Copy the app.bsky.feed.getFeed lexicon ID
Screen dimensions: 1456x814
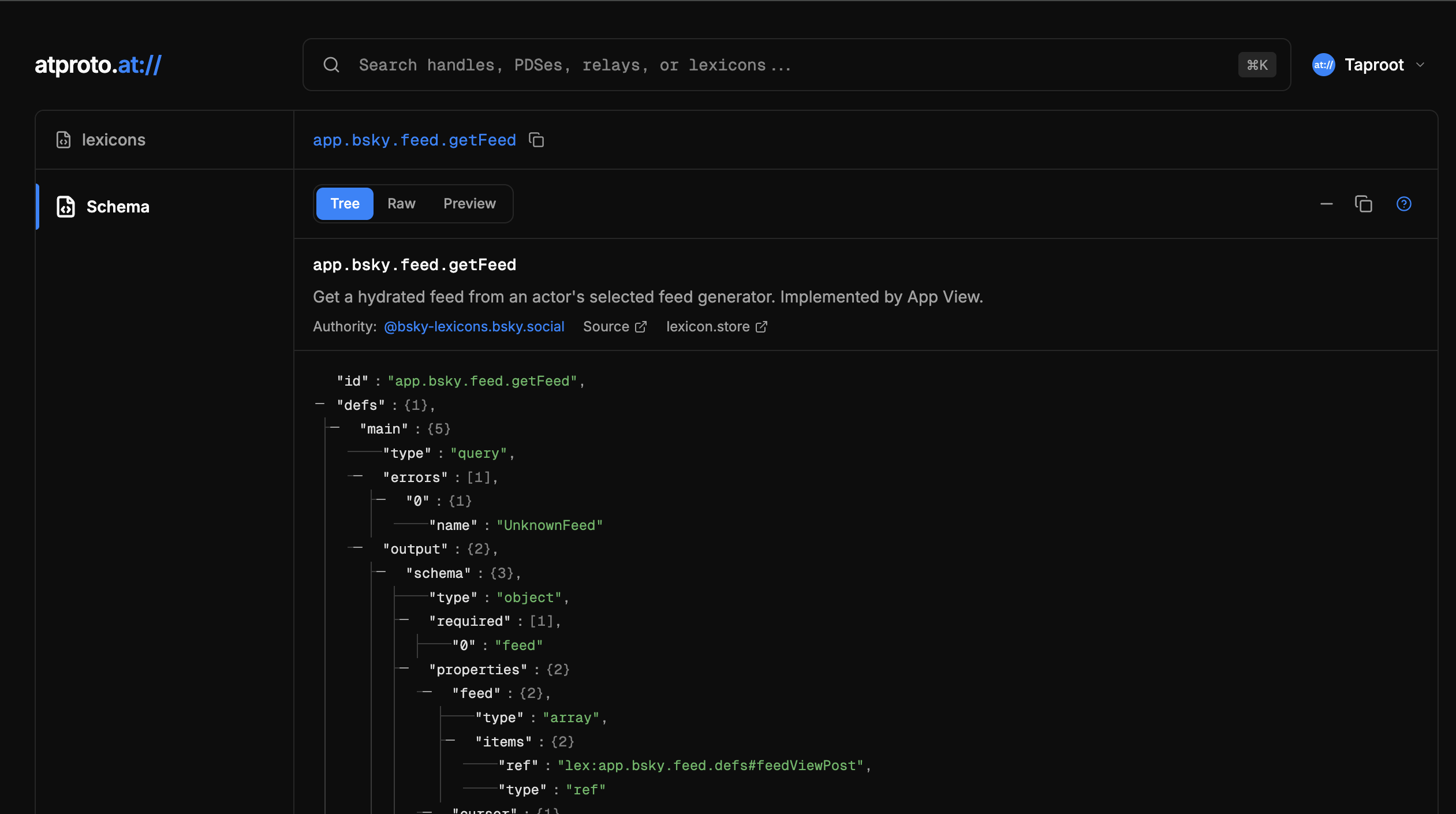pos(536,140)
